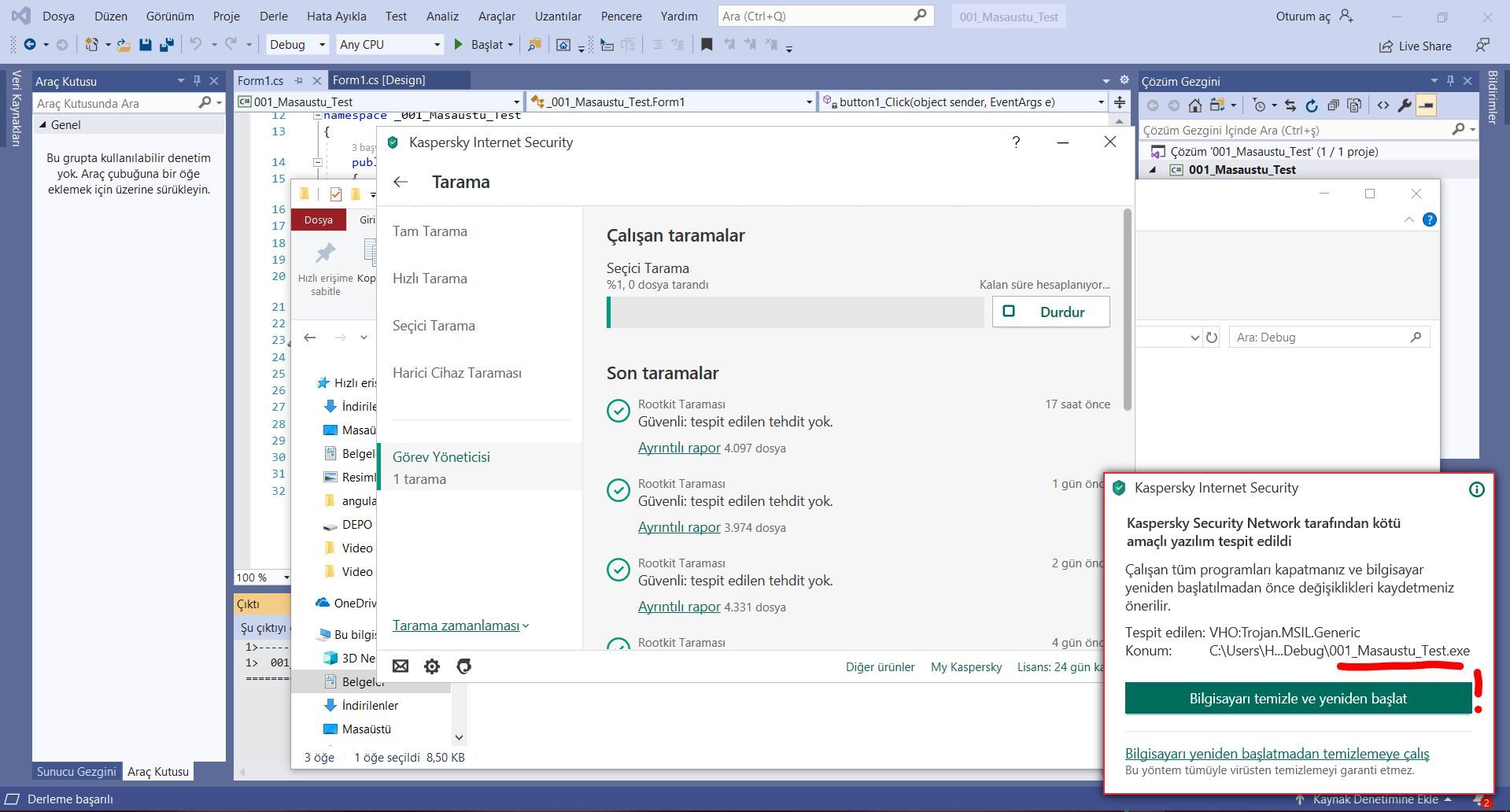Open the Debug configuration dropdown
The image size is (1510, 812).
pyautogui.click(x=297, y=45)
